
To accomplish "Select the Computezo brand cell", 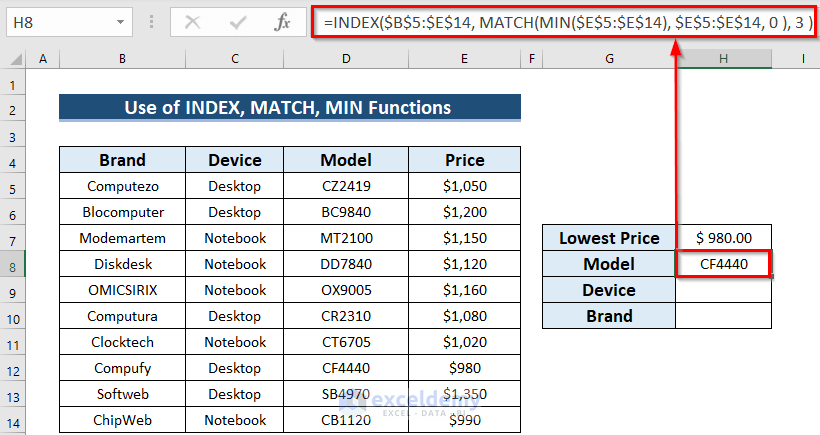I will (122, 186).
